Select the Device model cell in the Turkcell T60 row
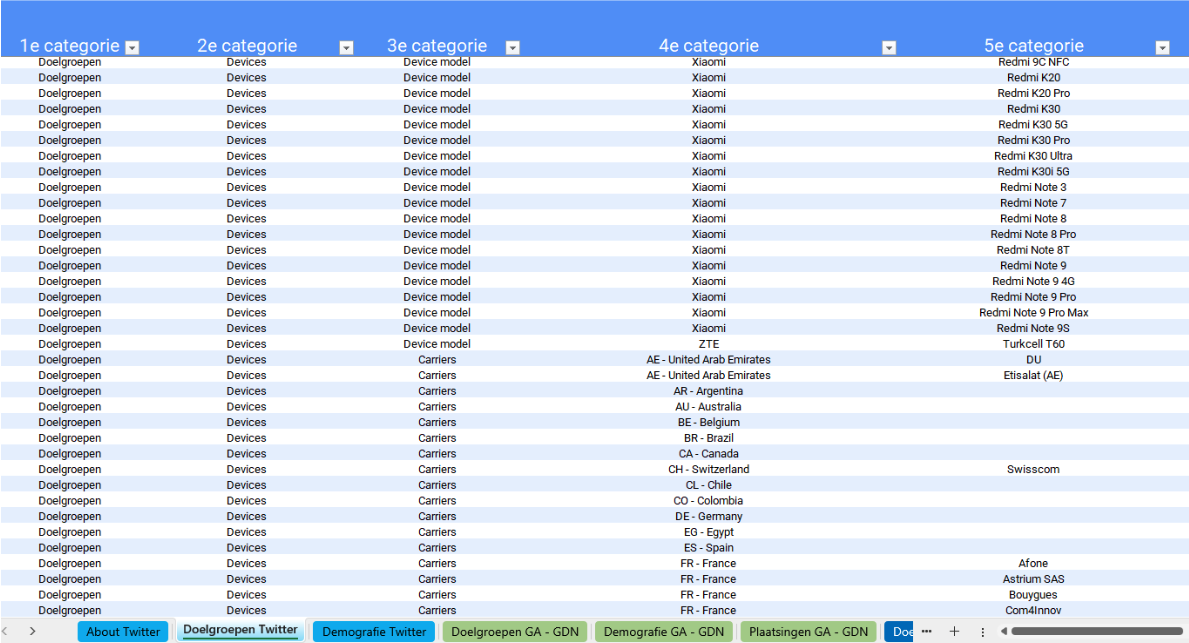Viewport: 1189px width, 643px height. [437, 343]
